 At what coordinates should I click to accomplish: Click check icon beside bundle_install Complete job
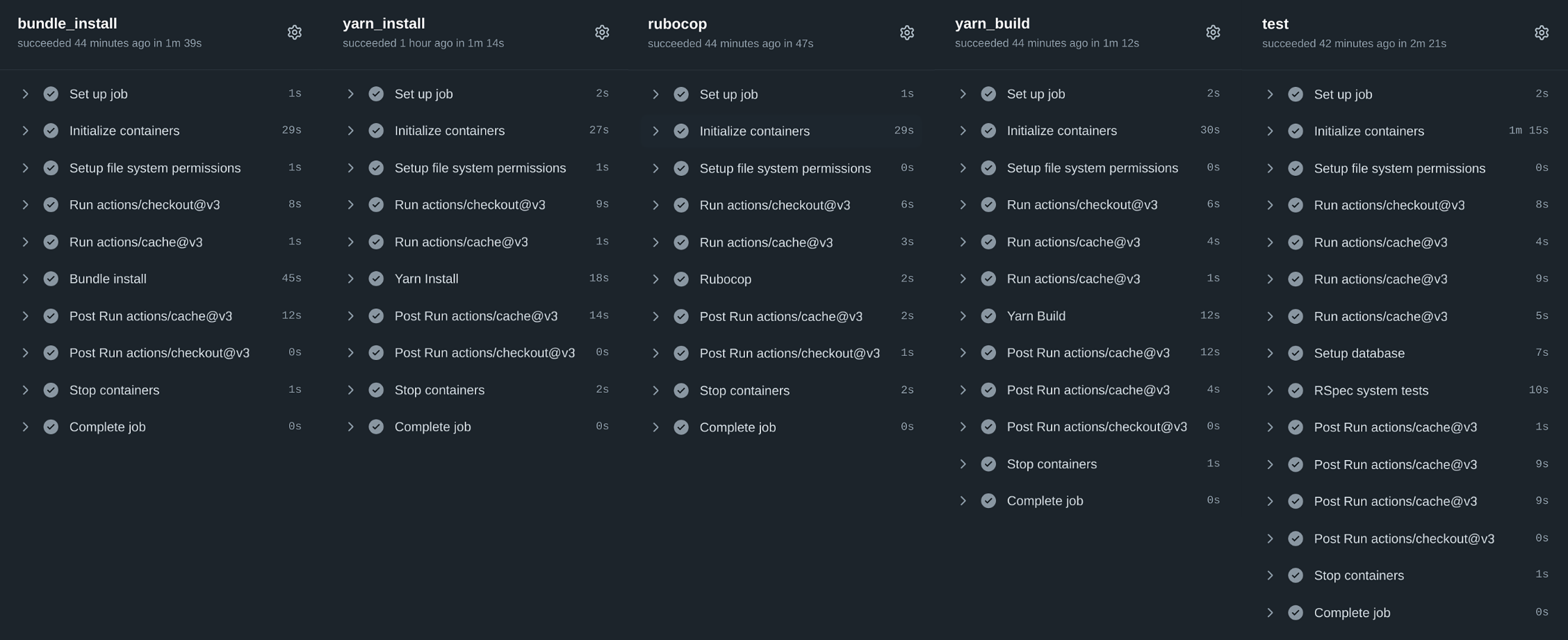click(x=51, y=427)
